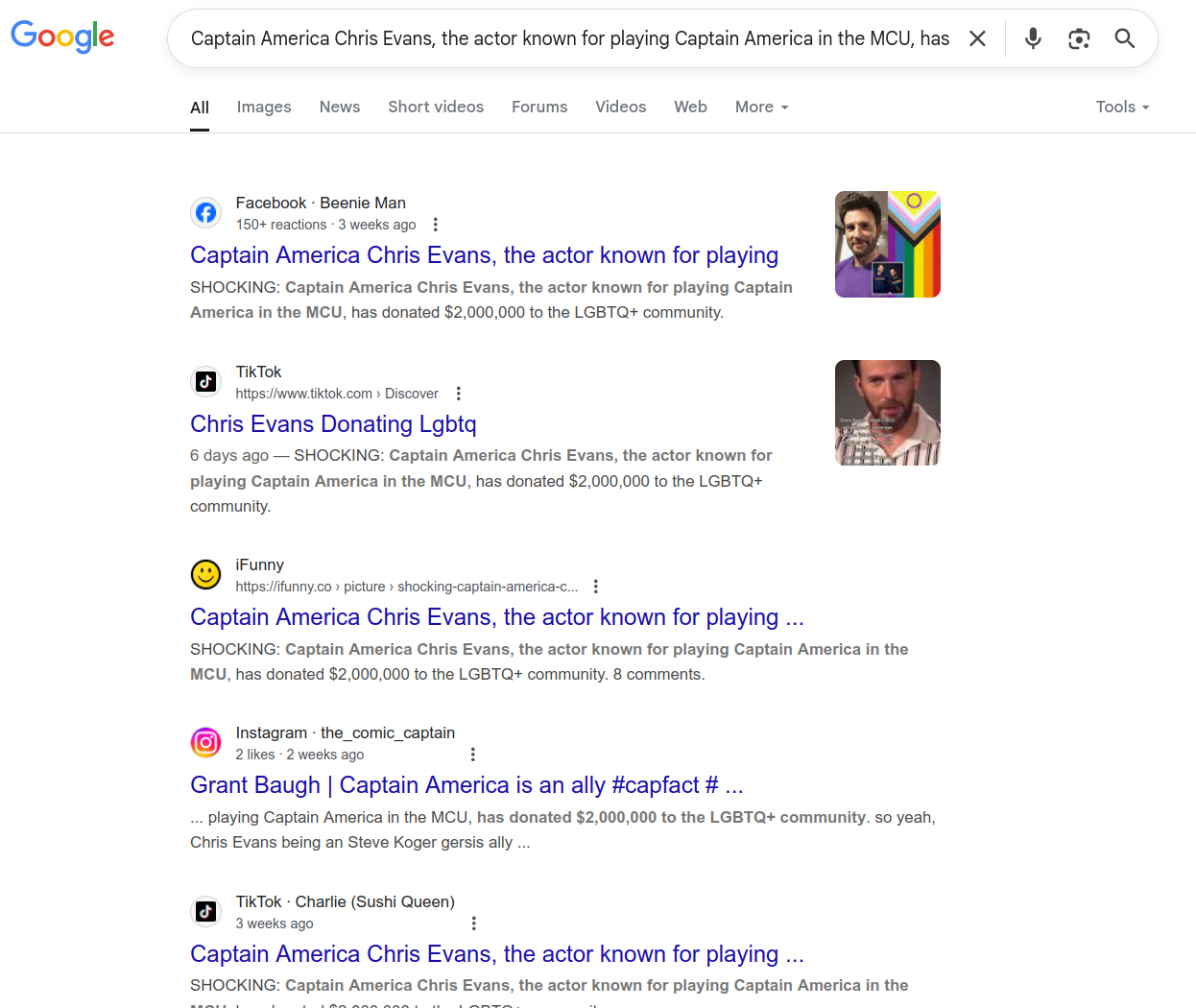Viewport: 1196px width, 1008px height.
Task: Open search by image camera icon
Action: click(x=1079, y=38)
